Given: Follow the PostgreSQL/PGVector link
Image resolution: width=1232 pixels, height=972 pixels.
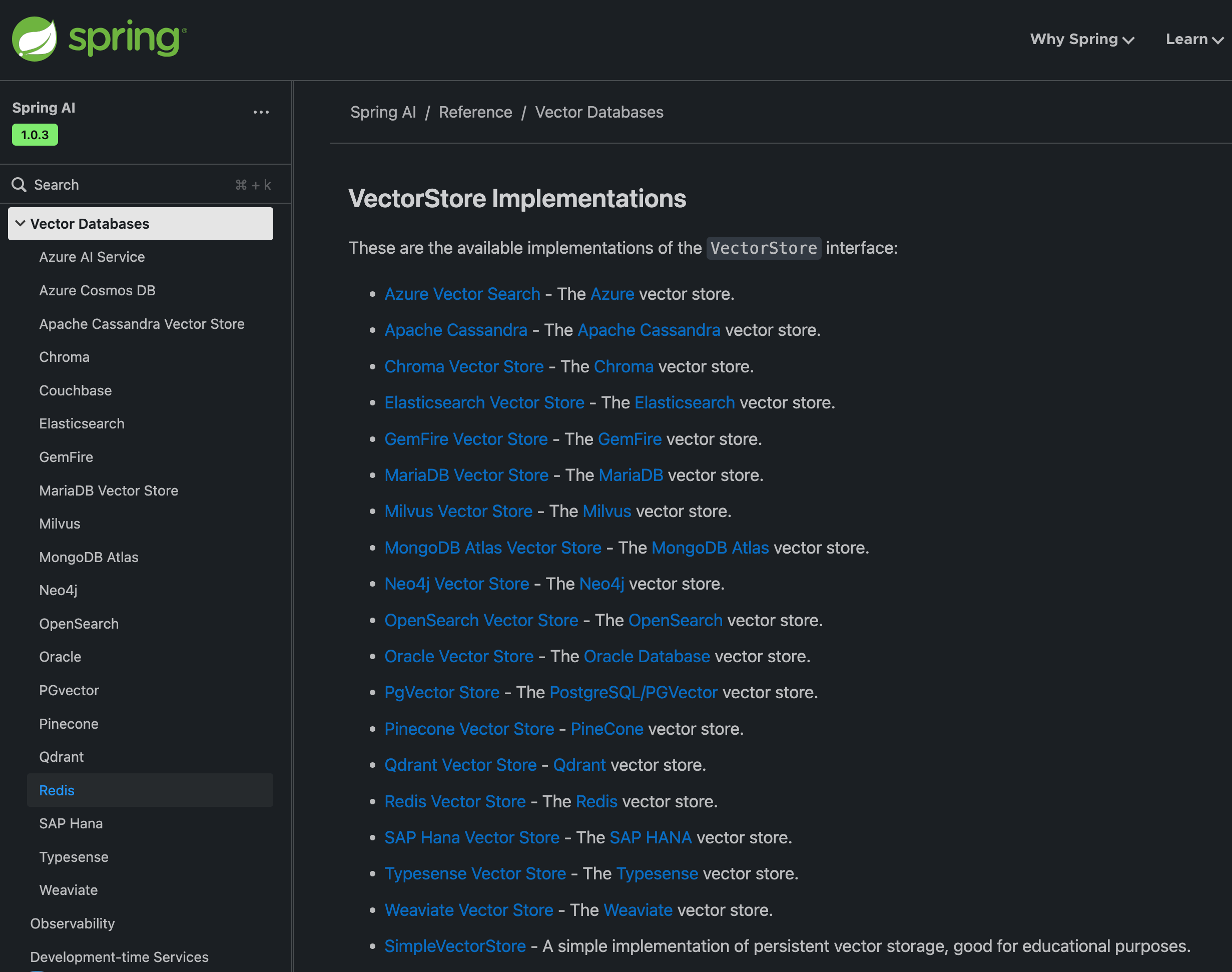Looking at the screenshot, I should [x=634, y=692].
